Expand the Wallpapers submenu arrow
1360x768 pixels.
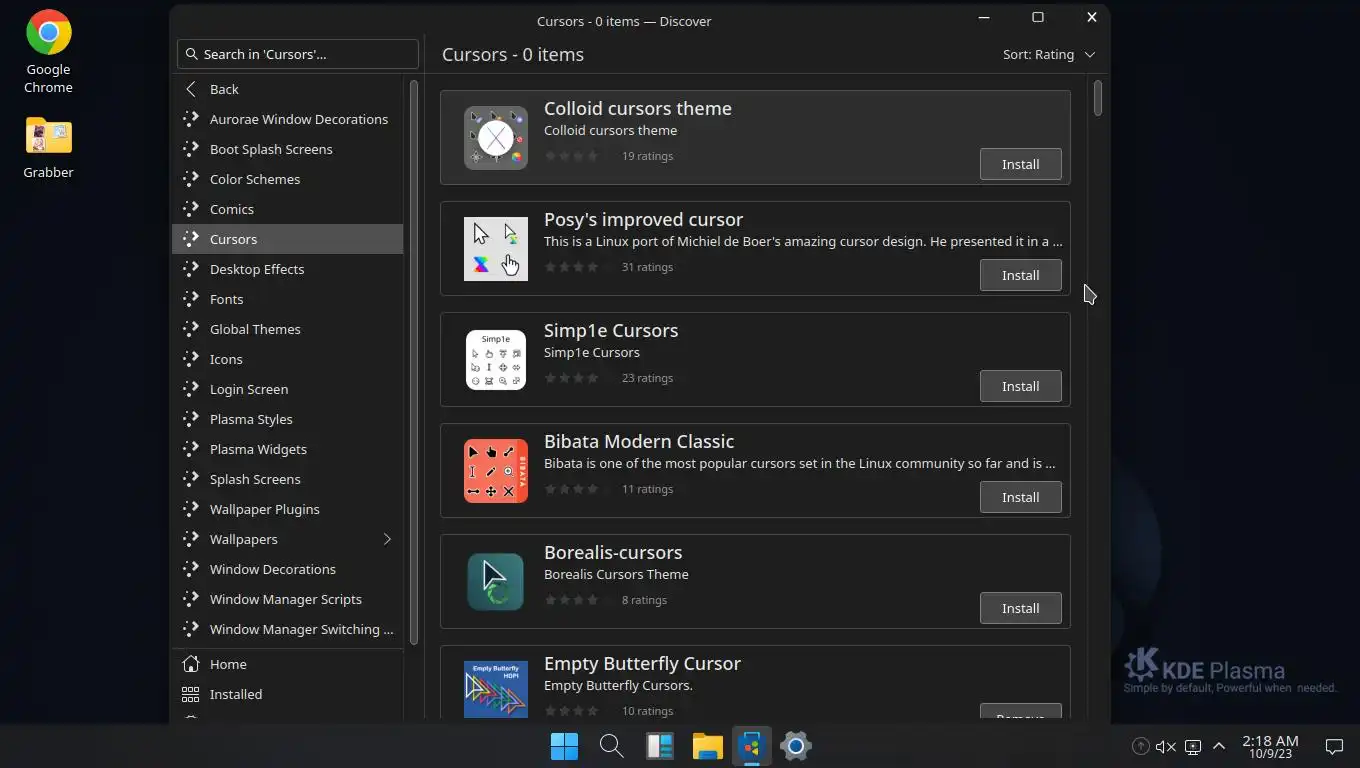coord(387,539)
